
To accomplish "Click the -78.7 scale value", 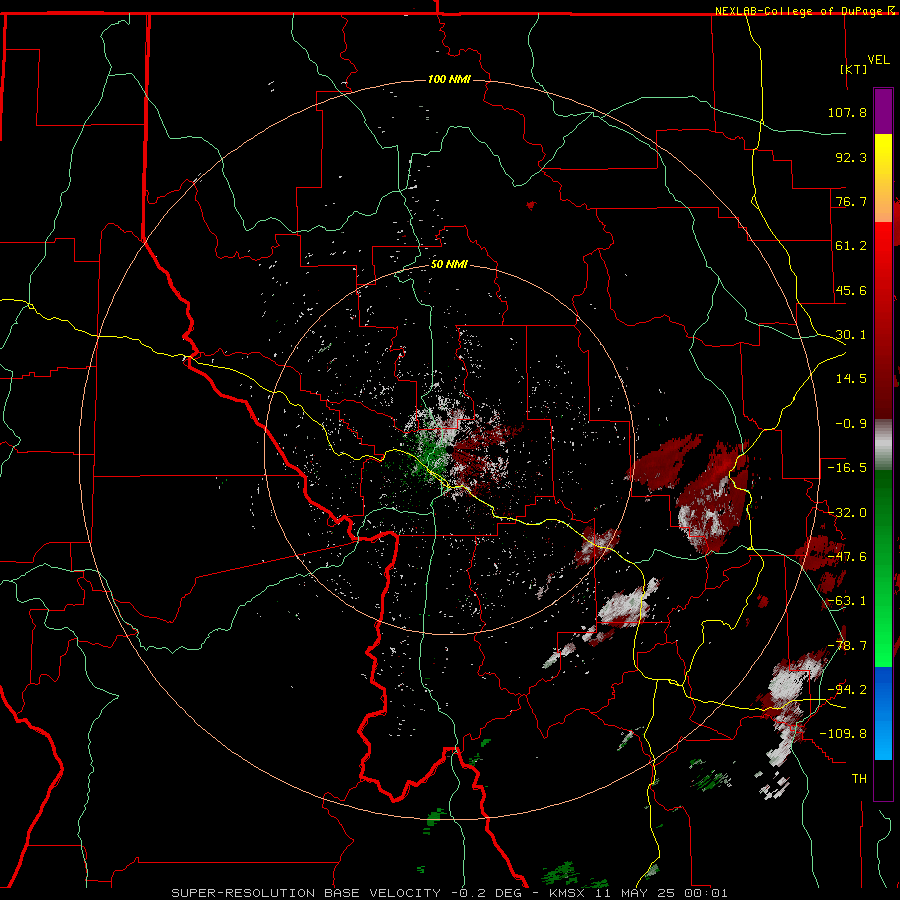I will [847, 646].
